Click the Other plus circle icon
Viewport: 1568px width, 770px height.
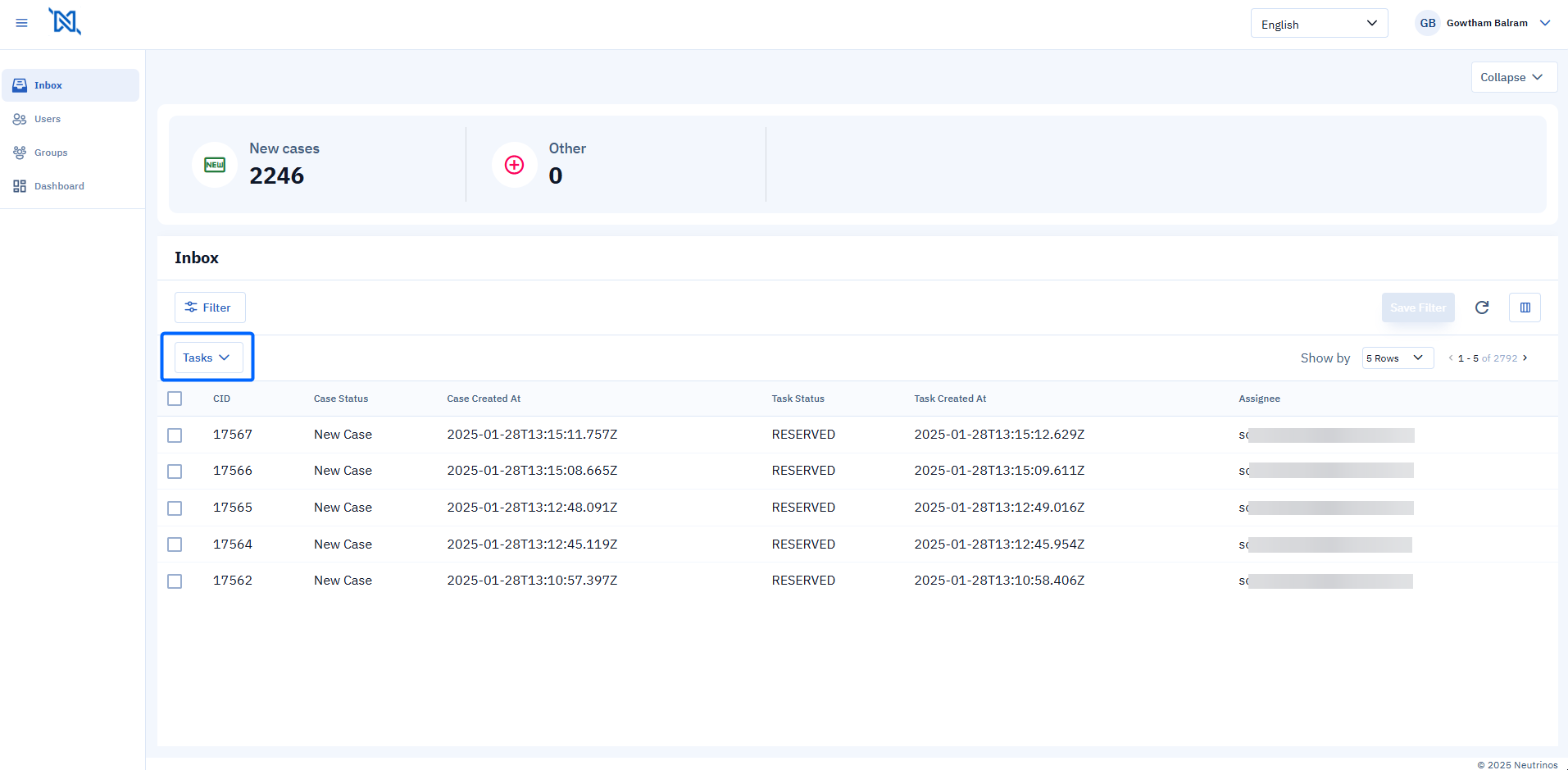point(514,165)
